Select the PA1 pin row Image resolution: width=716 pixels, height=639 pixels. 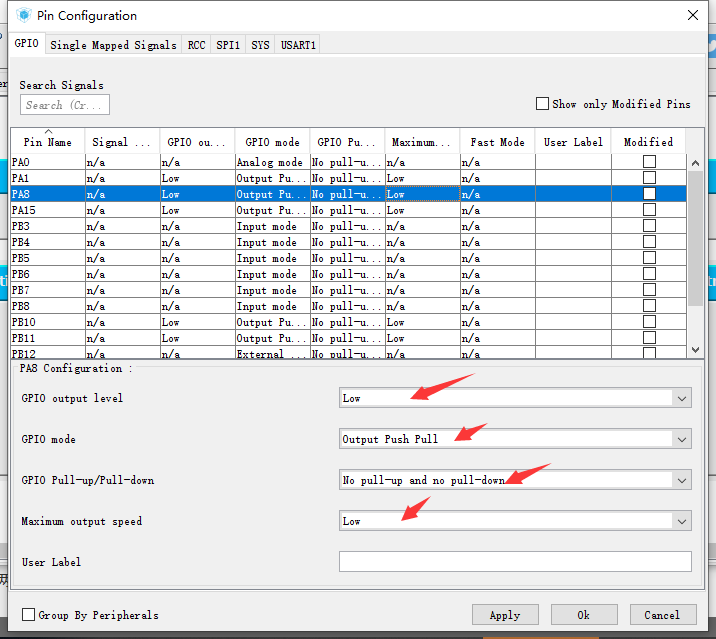348,178
